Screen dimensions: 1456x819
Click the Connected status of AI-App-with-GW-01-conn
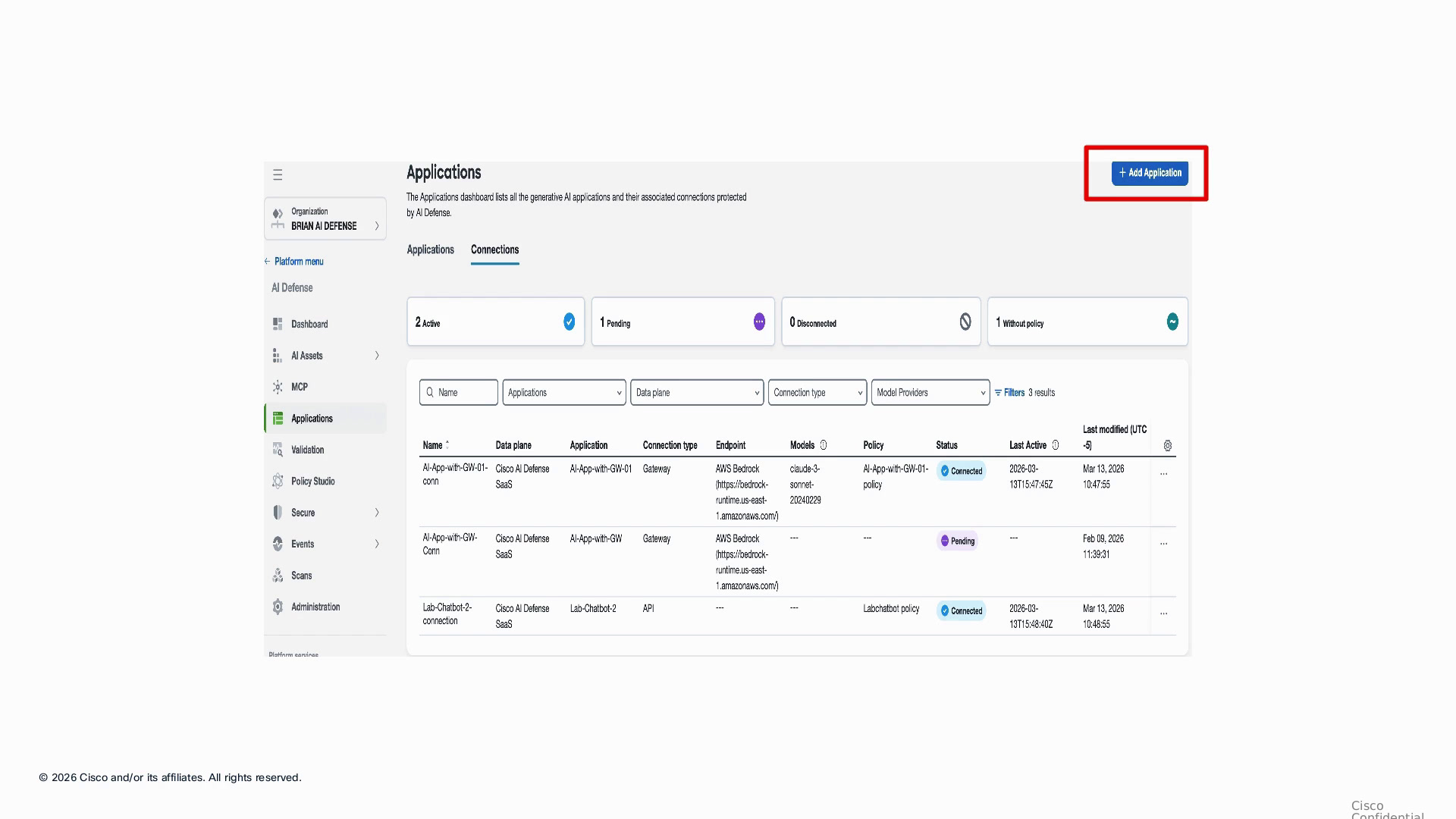(962, 471)
